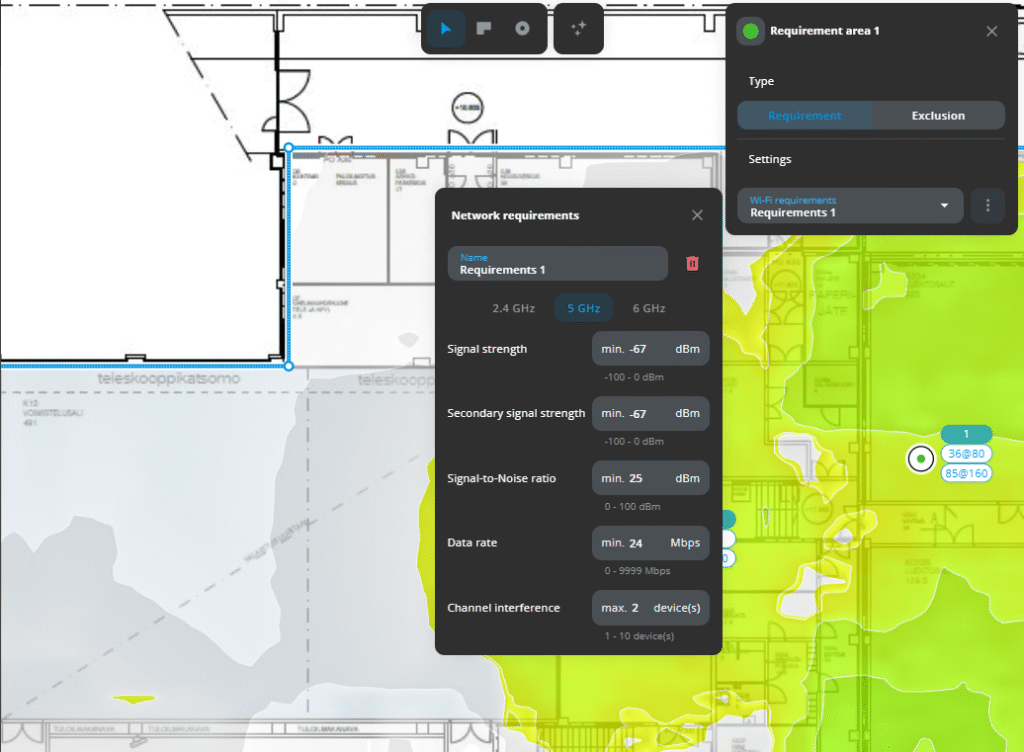1024x752 pixels.
Task: Click the Channel interference max devices field
Action: tap(650, 608)
